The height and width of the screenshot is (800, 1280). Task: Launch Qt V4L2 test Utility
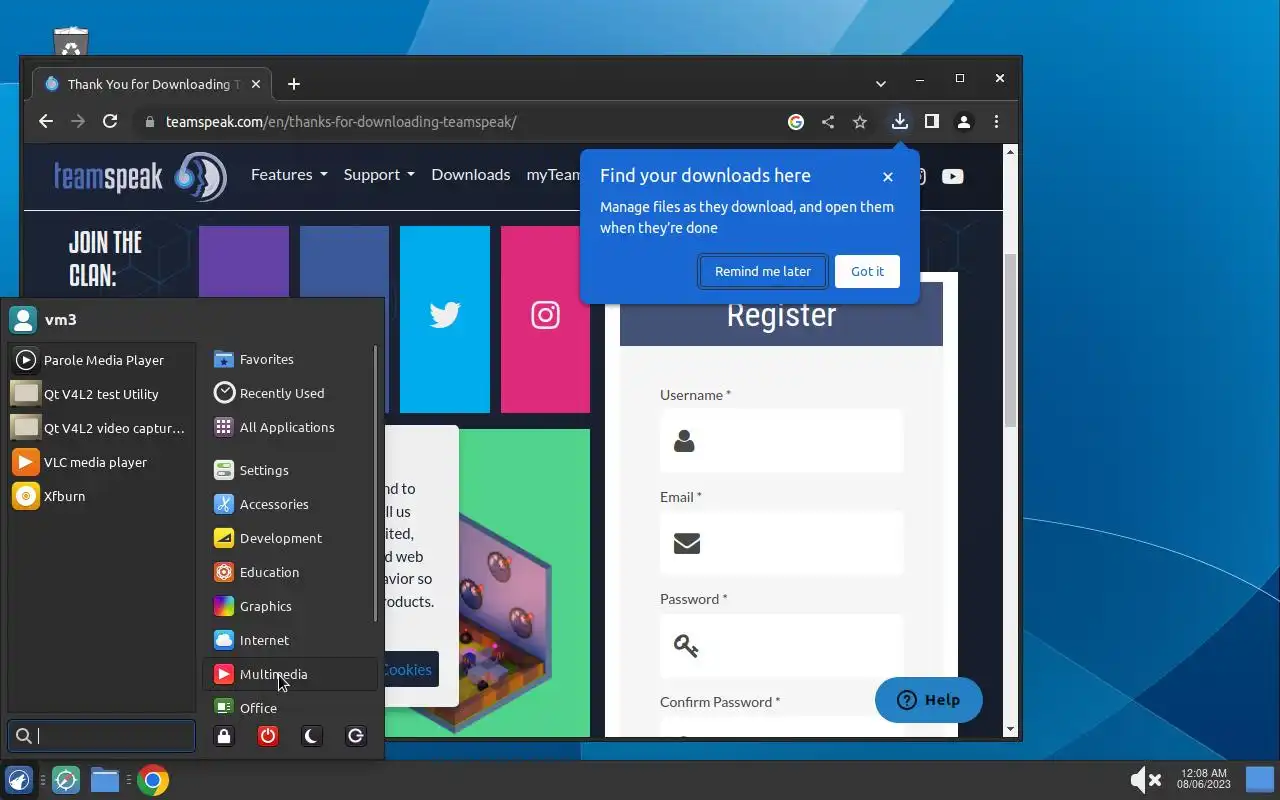101,394
